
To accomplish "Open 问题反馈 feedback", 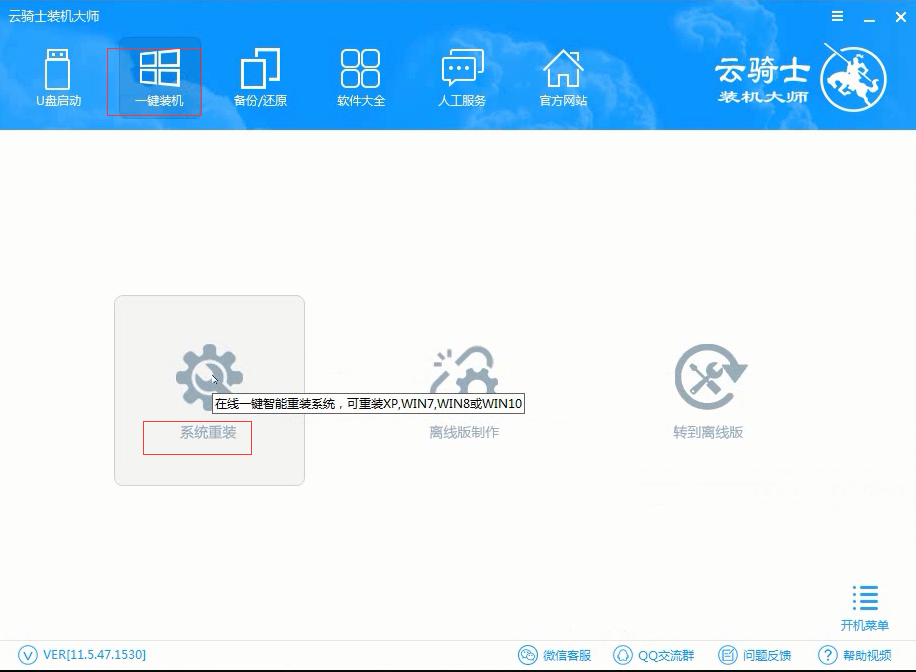I will (x=757, y=655).
